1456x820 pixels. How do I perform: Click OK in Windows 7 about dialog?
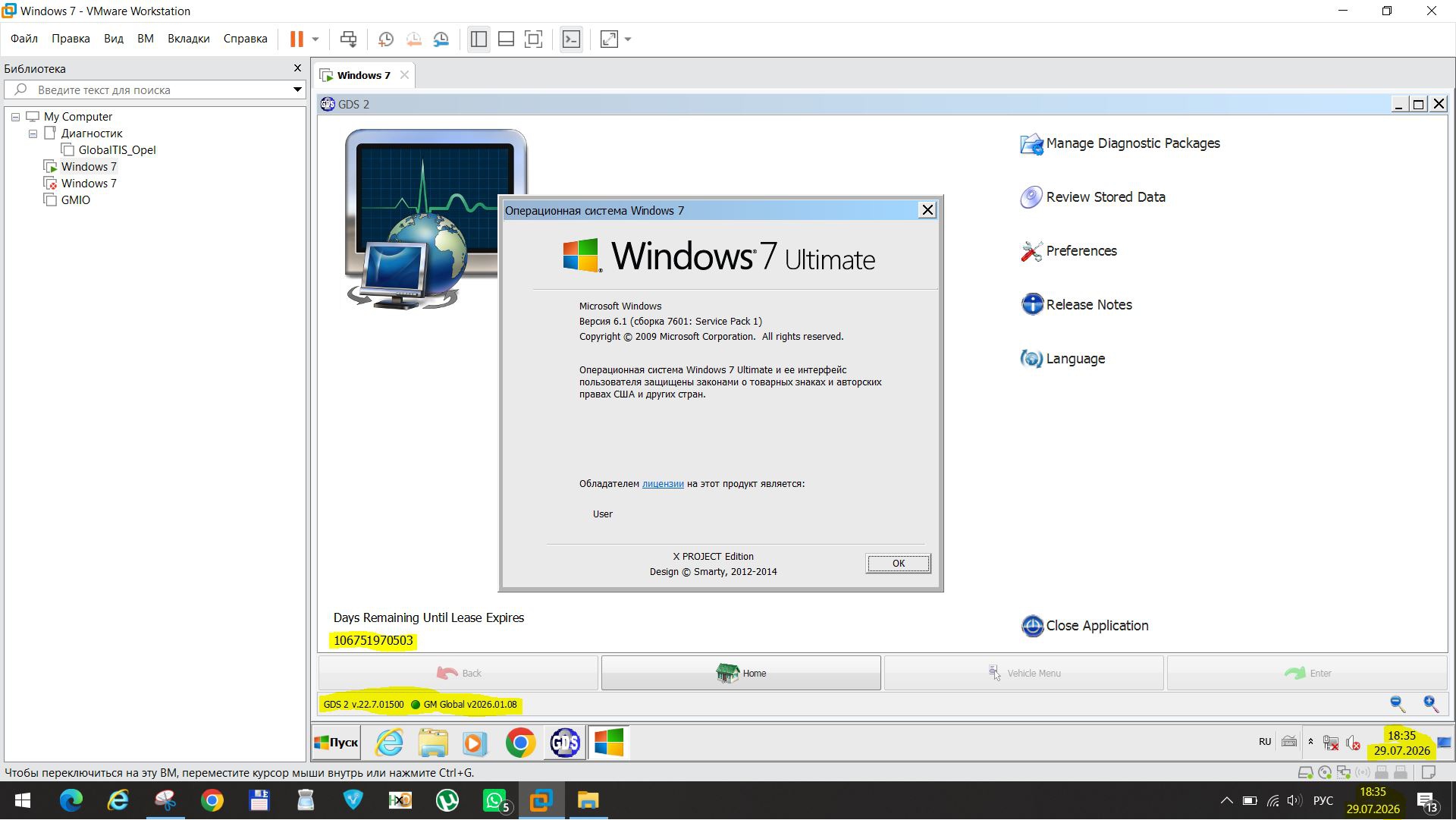(x=898, y=564)
